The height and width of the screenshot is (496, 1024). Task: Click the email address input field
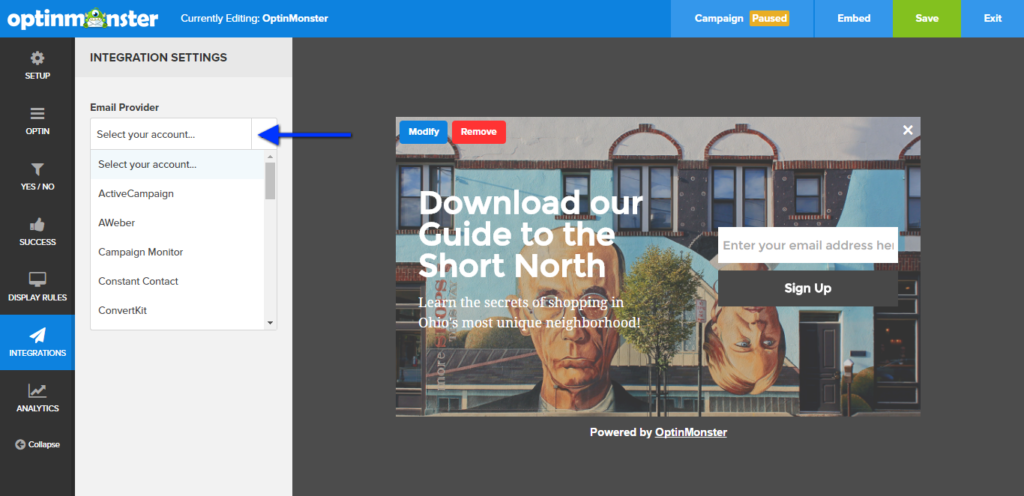[x=808, y=245]
